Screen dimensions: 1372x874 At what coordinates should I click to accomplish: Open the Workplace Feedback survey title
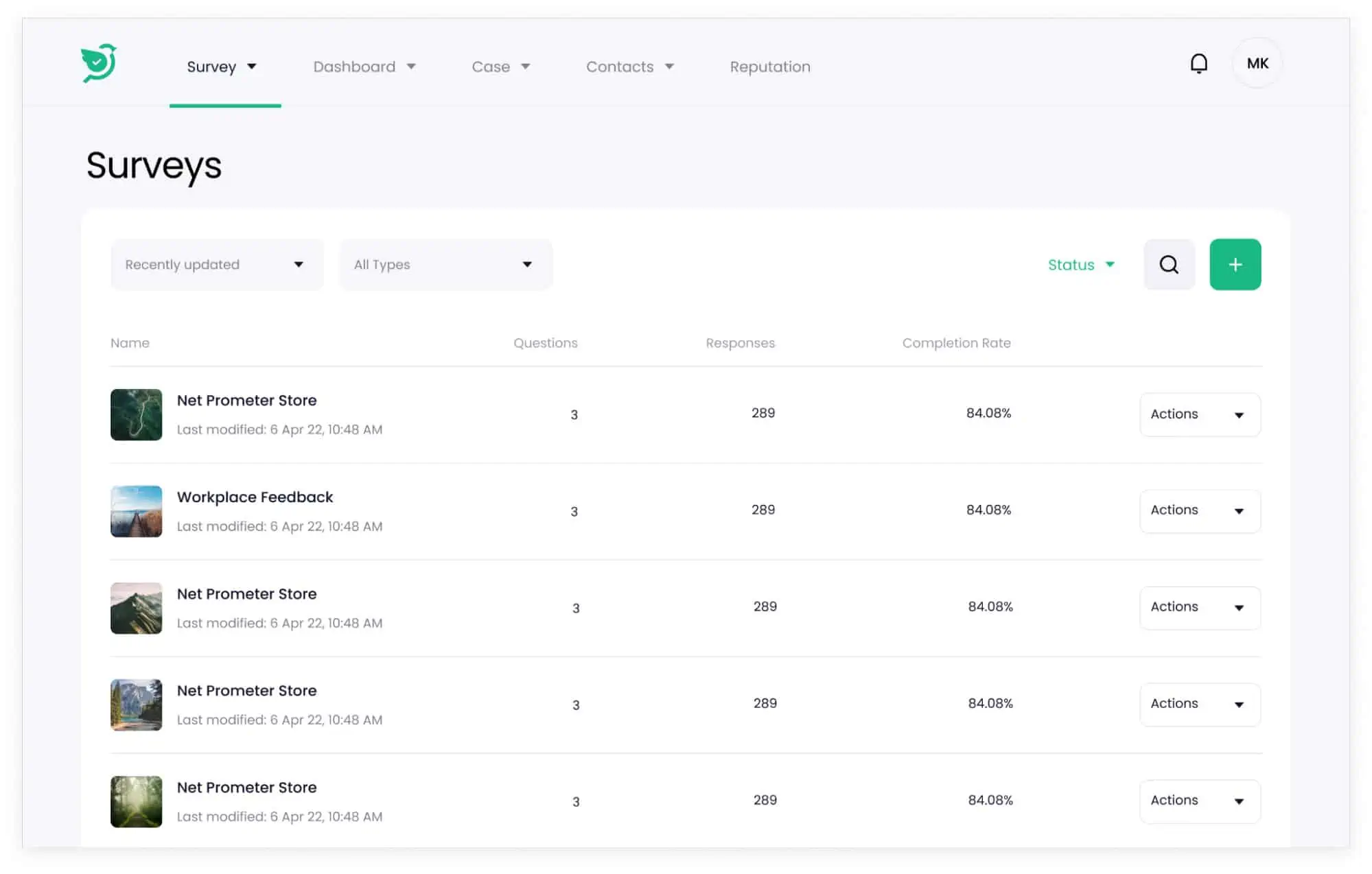tap(255, 497)
